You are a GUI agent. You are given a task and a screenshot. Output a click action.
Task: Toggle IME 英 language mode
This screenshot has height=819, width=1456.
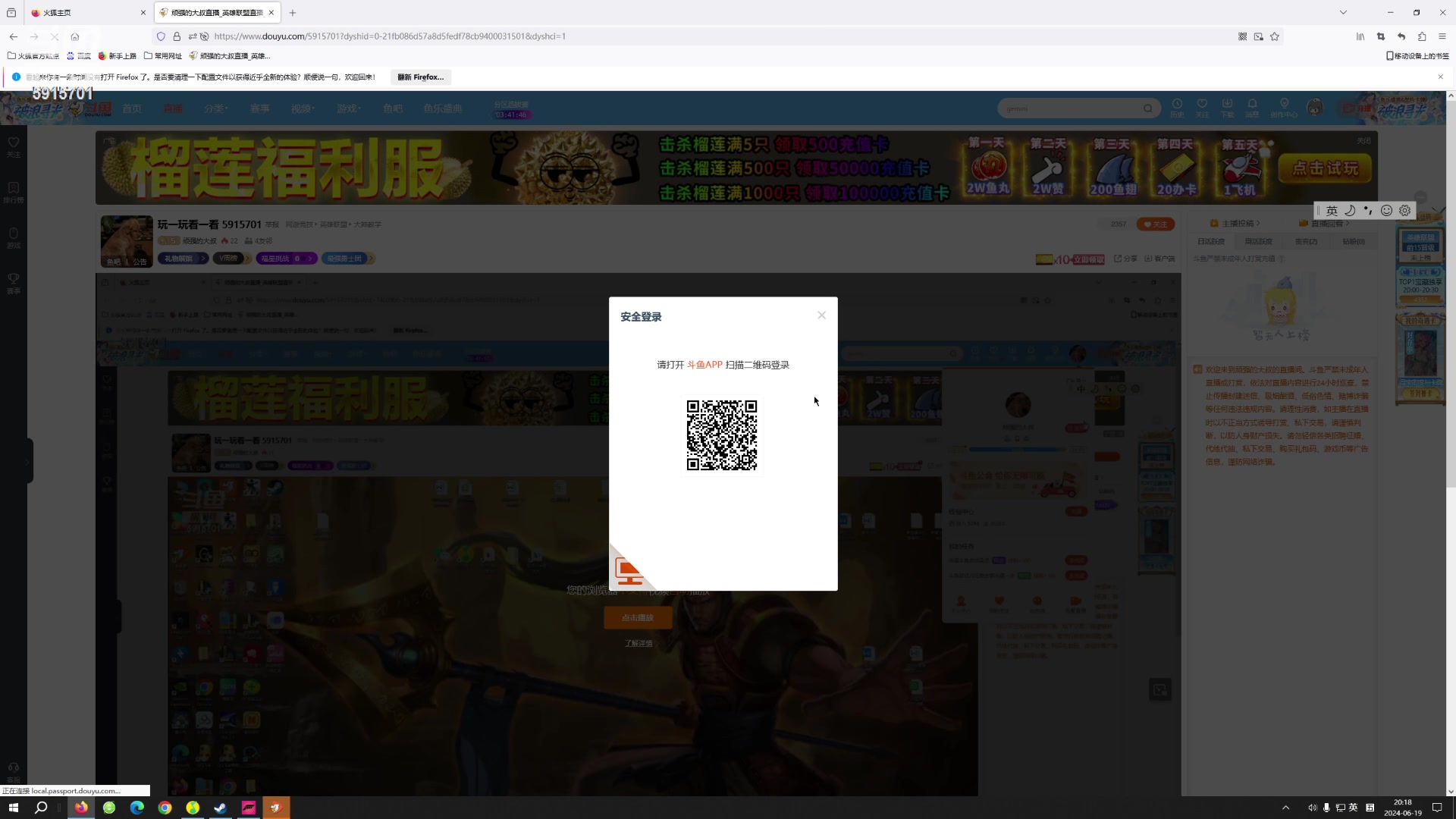[1332, 211]
